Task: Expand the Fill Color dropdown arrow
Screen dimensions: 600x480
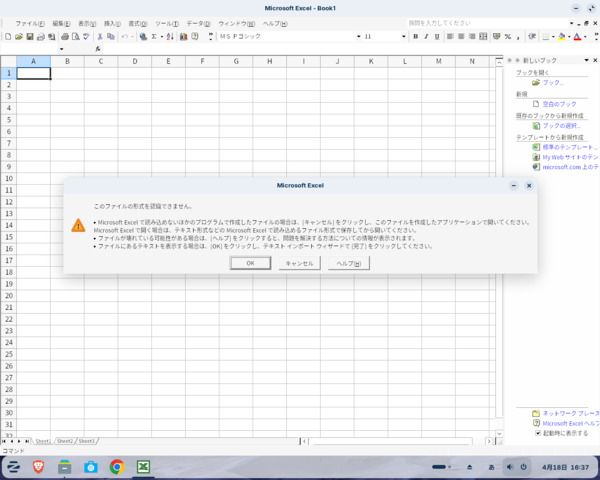Action: pos(569,36)
